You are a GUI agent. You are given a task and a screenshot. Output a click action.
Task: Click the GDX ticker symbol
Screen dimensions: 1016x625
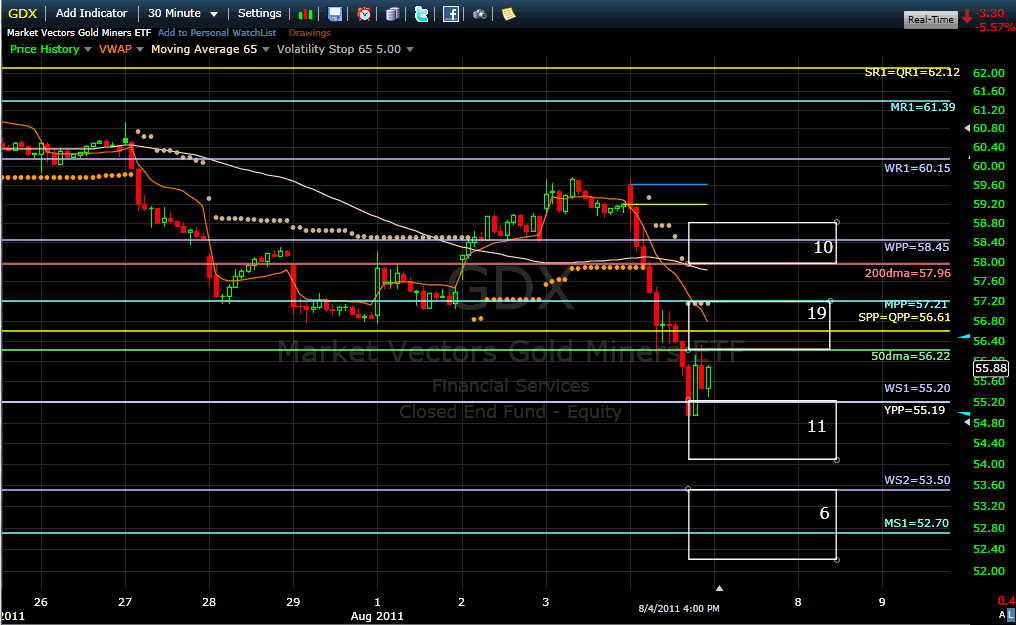pyautogui.click(x=23, y=14)
